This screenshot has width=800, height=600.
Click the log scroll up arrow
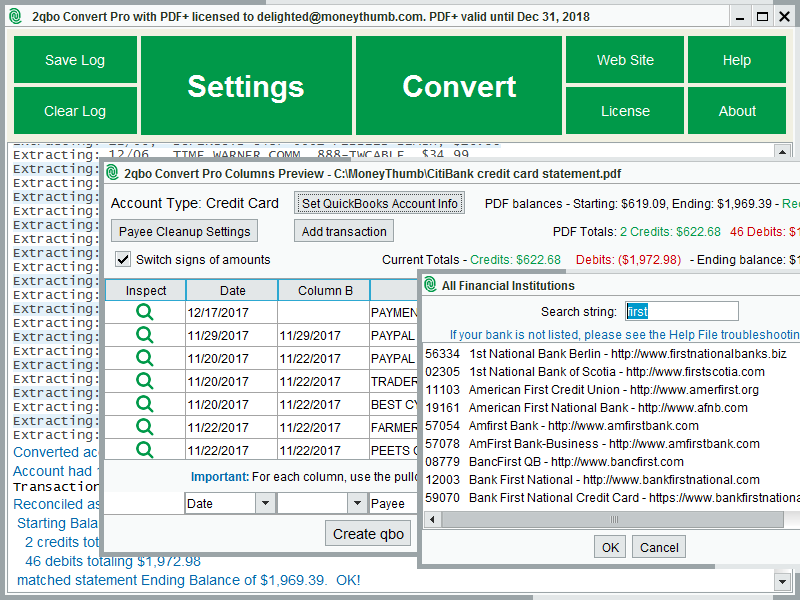[x=782, y=152]
